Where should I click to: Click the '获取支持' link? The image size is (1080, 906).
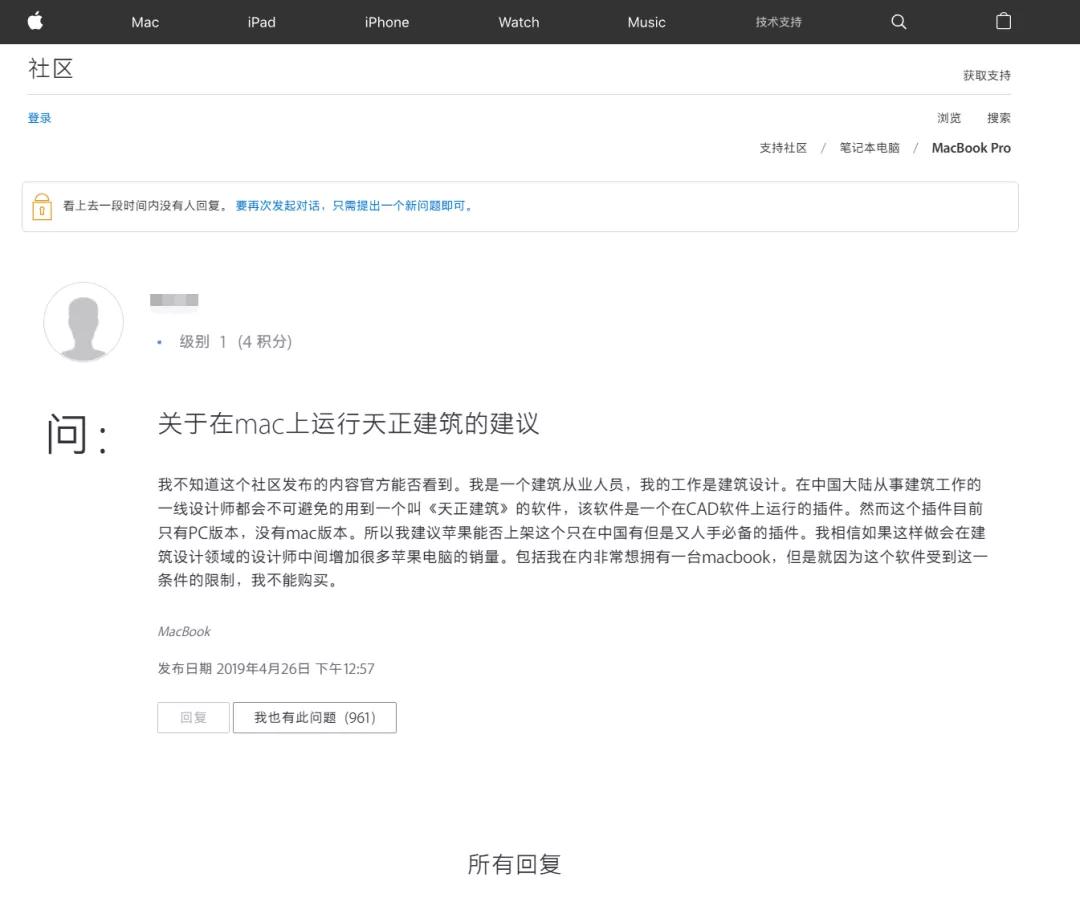pyautogui.click(x=987, y=75)
